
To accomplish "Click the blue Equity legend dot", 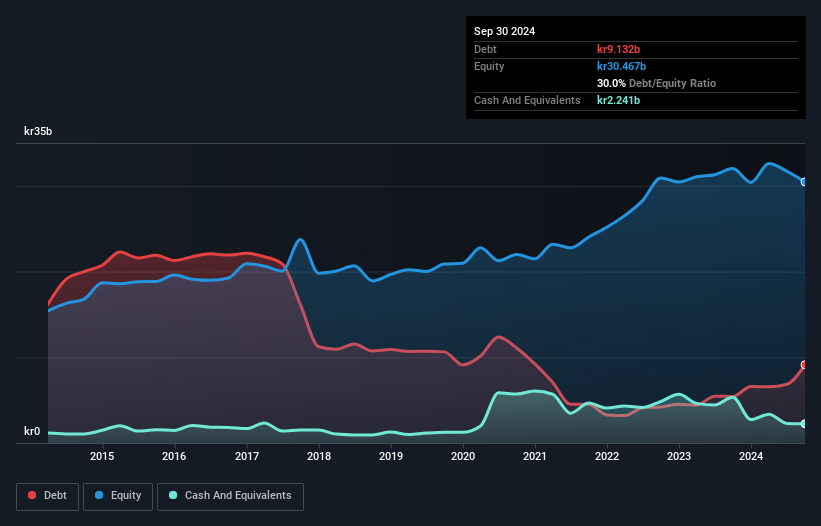I will click(x=99, y=495).
